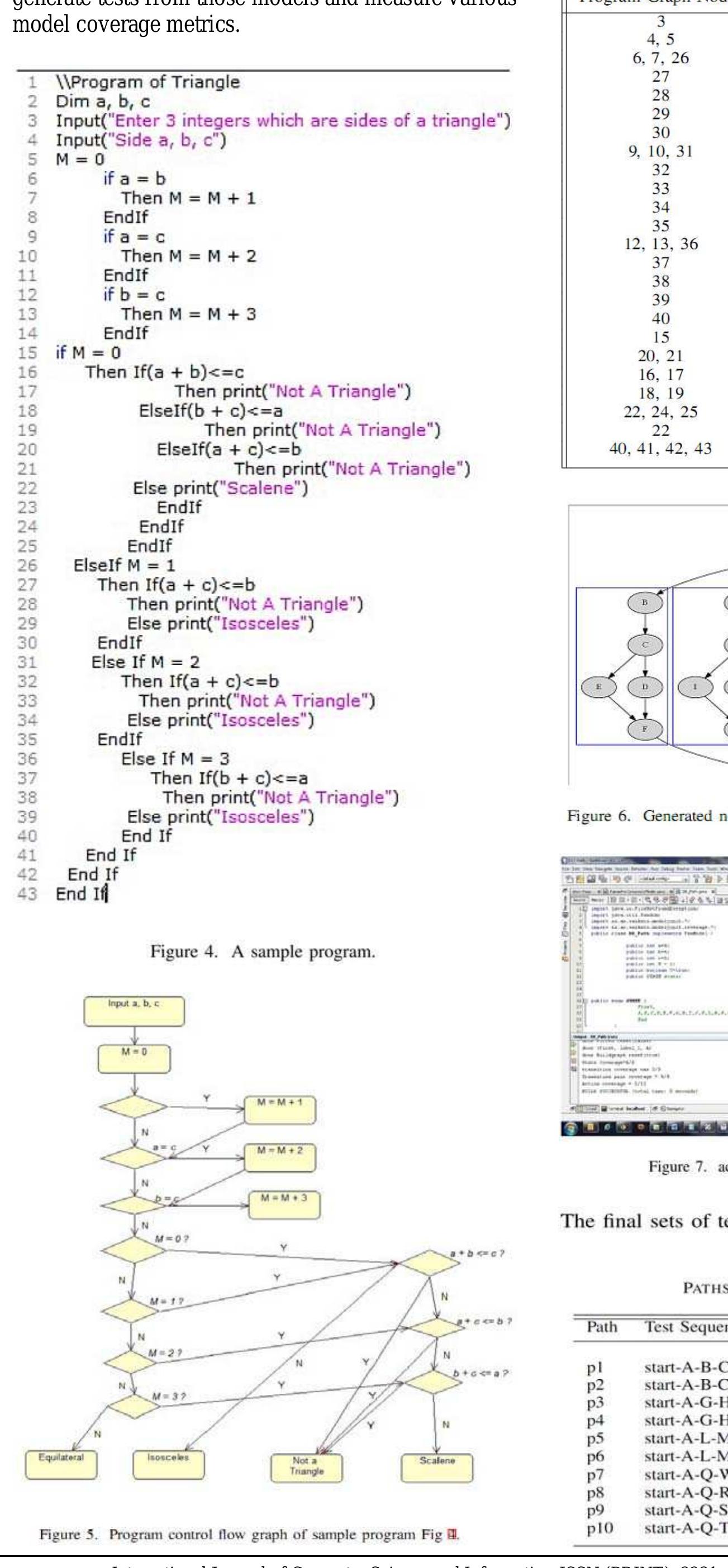
Task: Select the "M = M + 2" flowchart box
Action: pos(279,1158)
